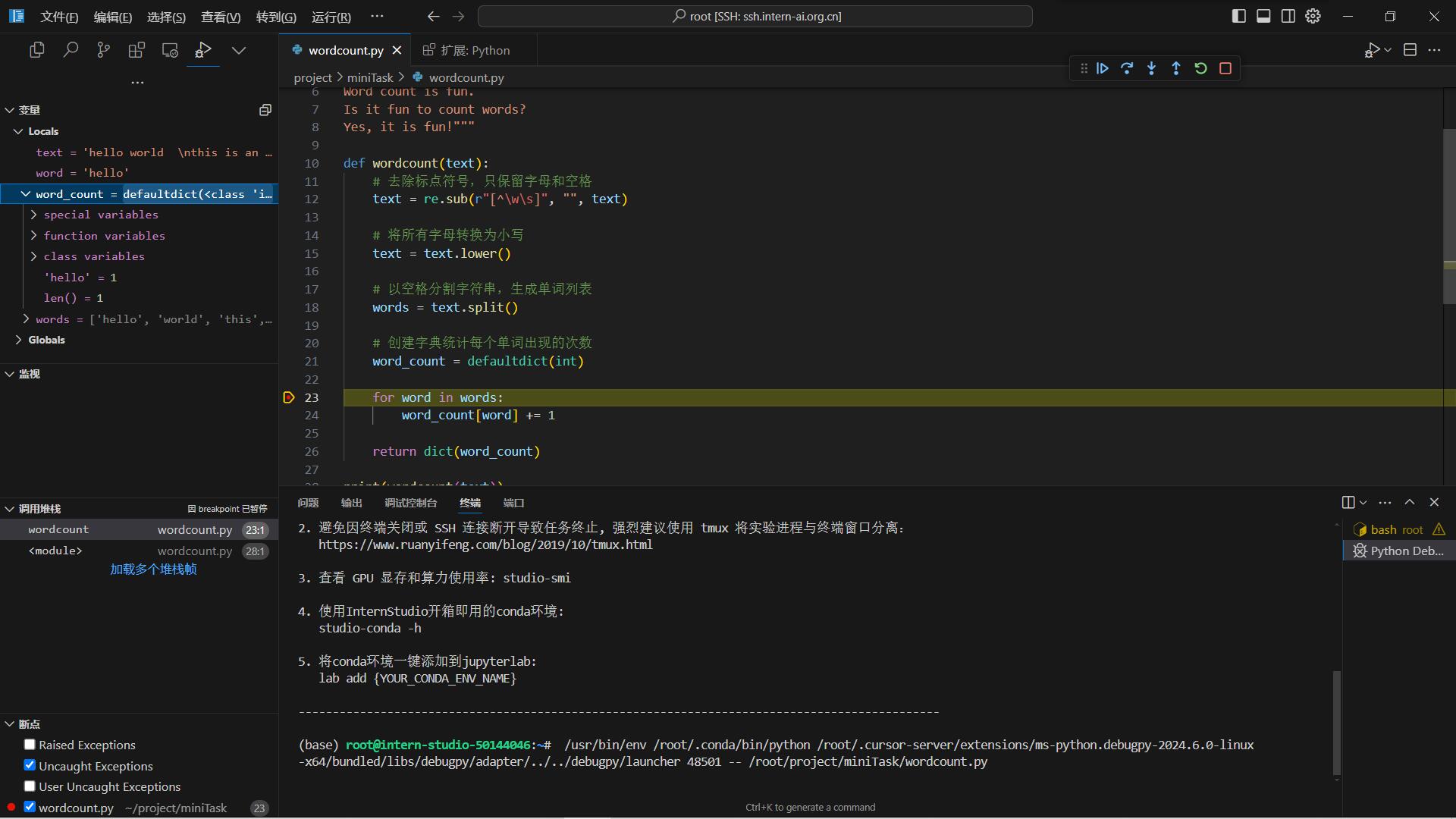
Task: Switch to the 扩展: Python tab
Action: click(474, 51)
